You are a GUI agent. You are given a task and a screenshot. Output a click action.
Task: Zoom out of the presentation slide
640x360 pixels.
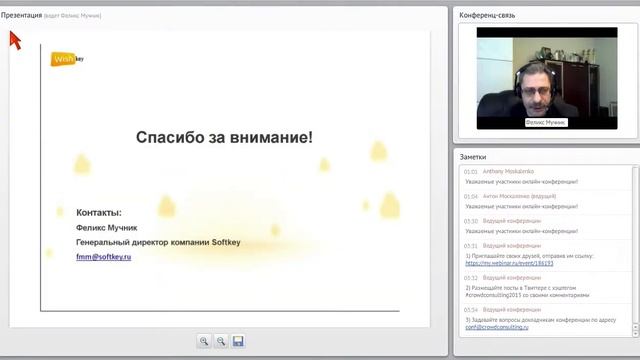[x=221, y=341]
